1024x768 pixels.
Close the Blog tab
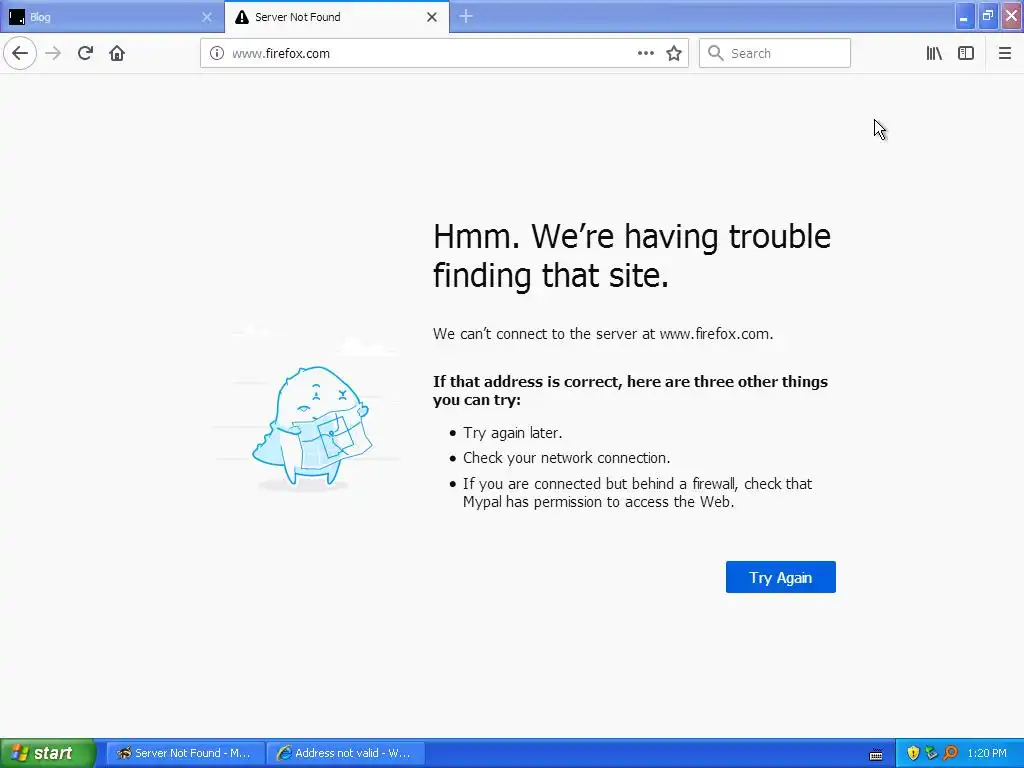click(207, 18)
